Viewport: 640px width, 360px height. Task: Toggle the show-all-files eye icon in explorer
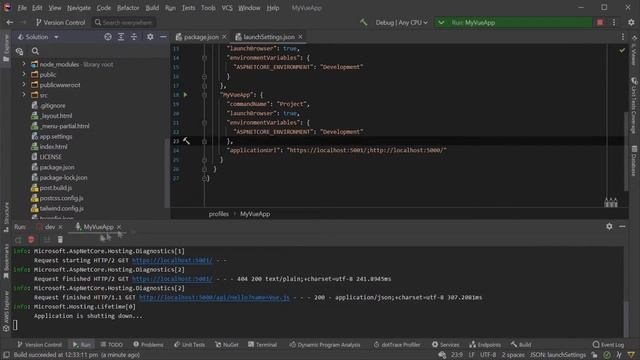pyautogui.click(x=19, y=51)
